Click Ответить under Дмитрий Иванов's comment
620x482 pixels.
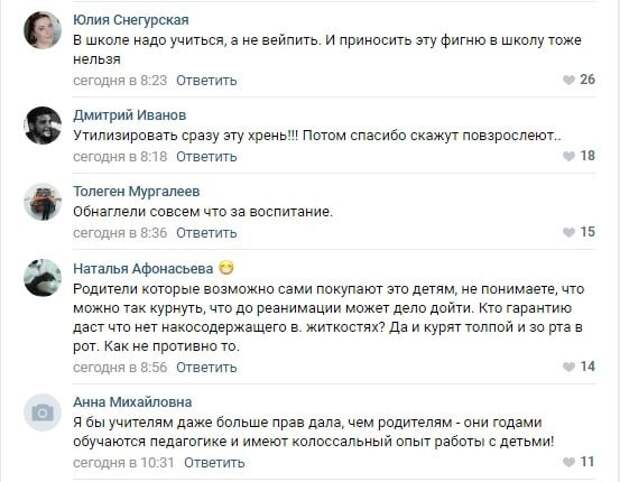pyautogui.click(x=206, y=157)
